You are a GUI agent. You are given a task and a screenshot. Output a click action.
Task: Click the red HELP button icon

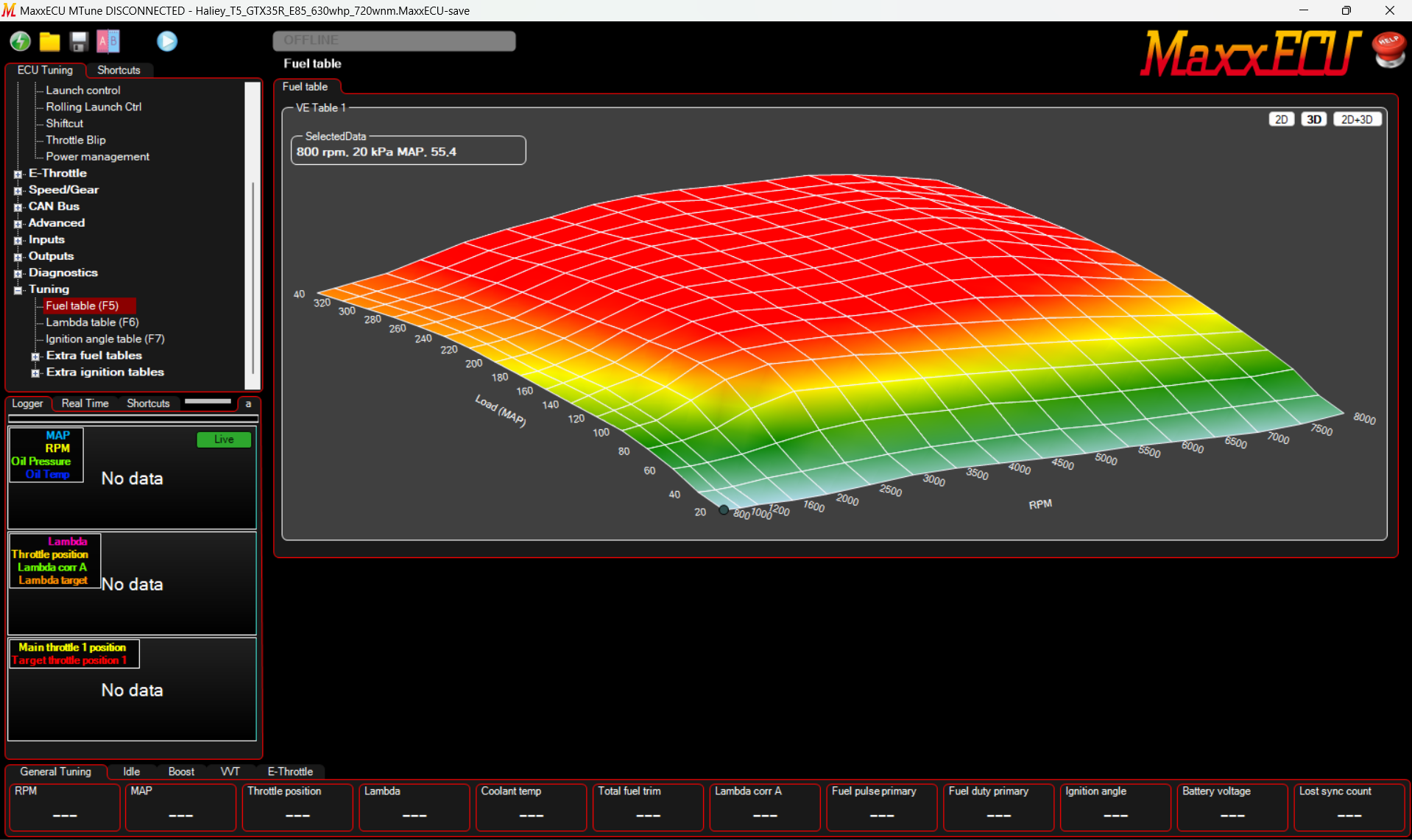(1389, 50)
